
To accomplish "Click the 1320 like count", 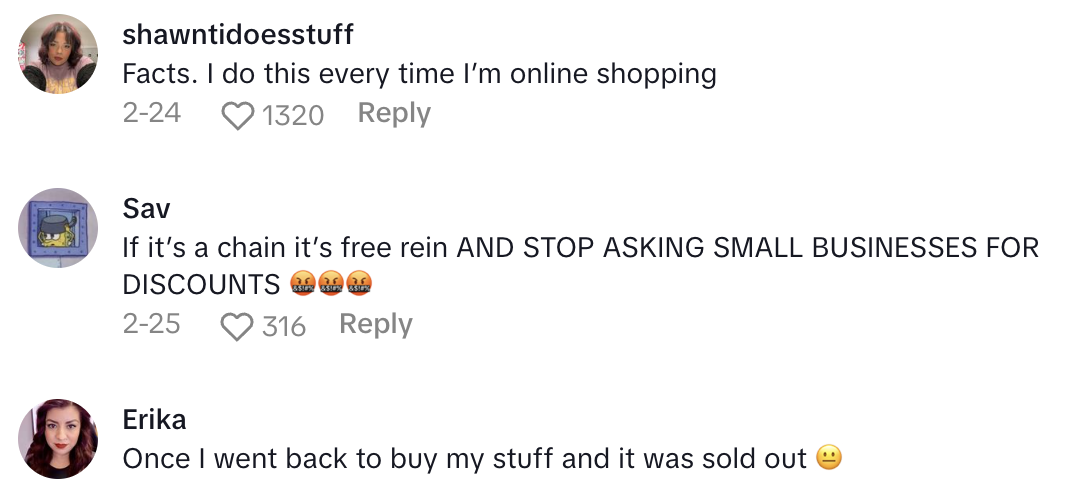I will (x=293, y=116).
